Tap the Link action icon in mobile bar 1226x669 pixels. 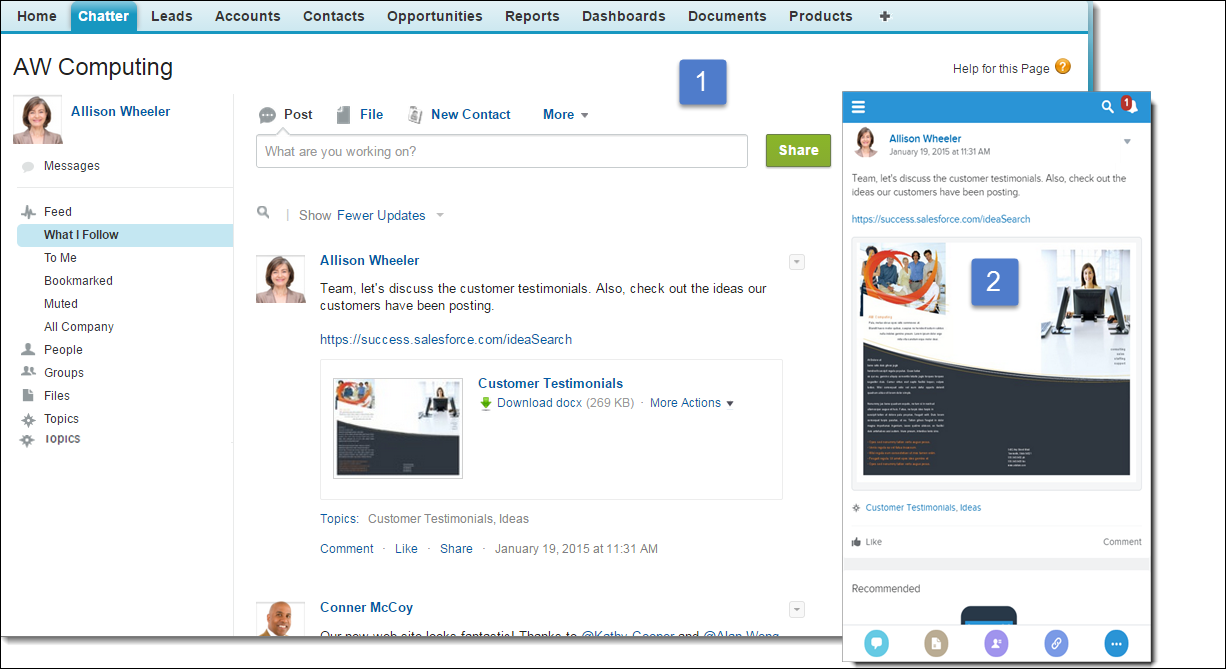coord(1056,643)
